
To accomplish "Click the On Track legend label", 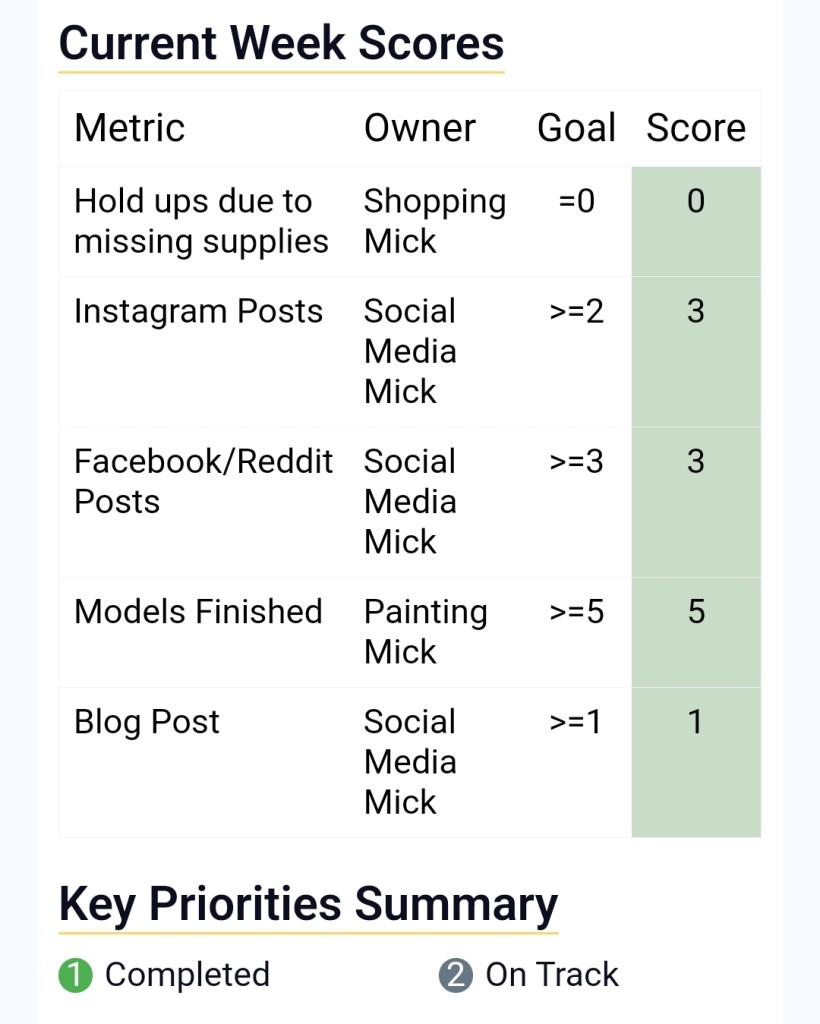I will point(552,975).
